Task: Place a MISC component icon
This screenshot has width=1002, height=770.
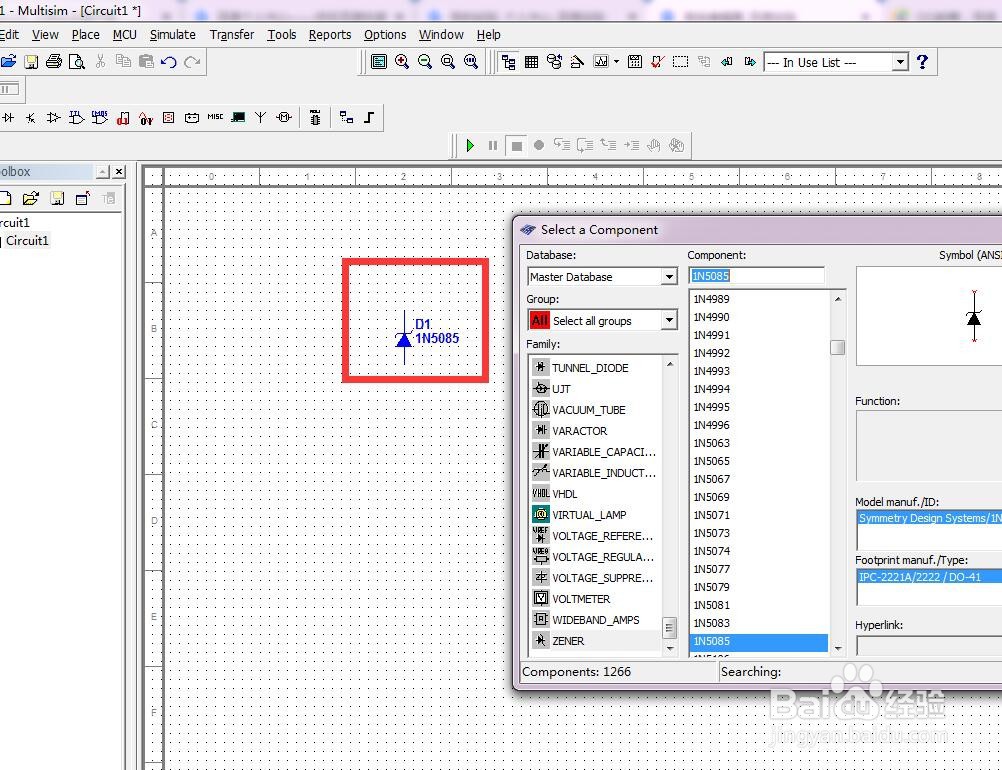Action: pos(215,117)
